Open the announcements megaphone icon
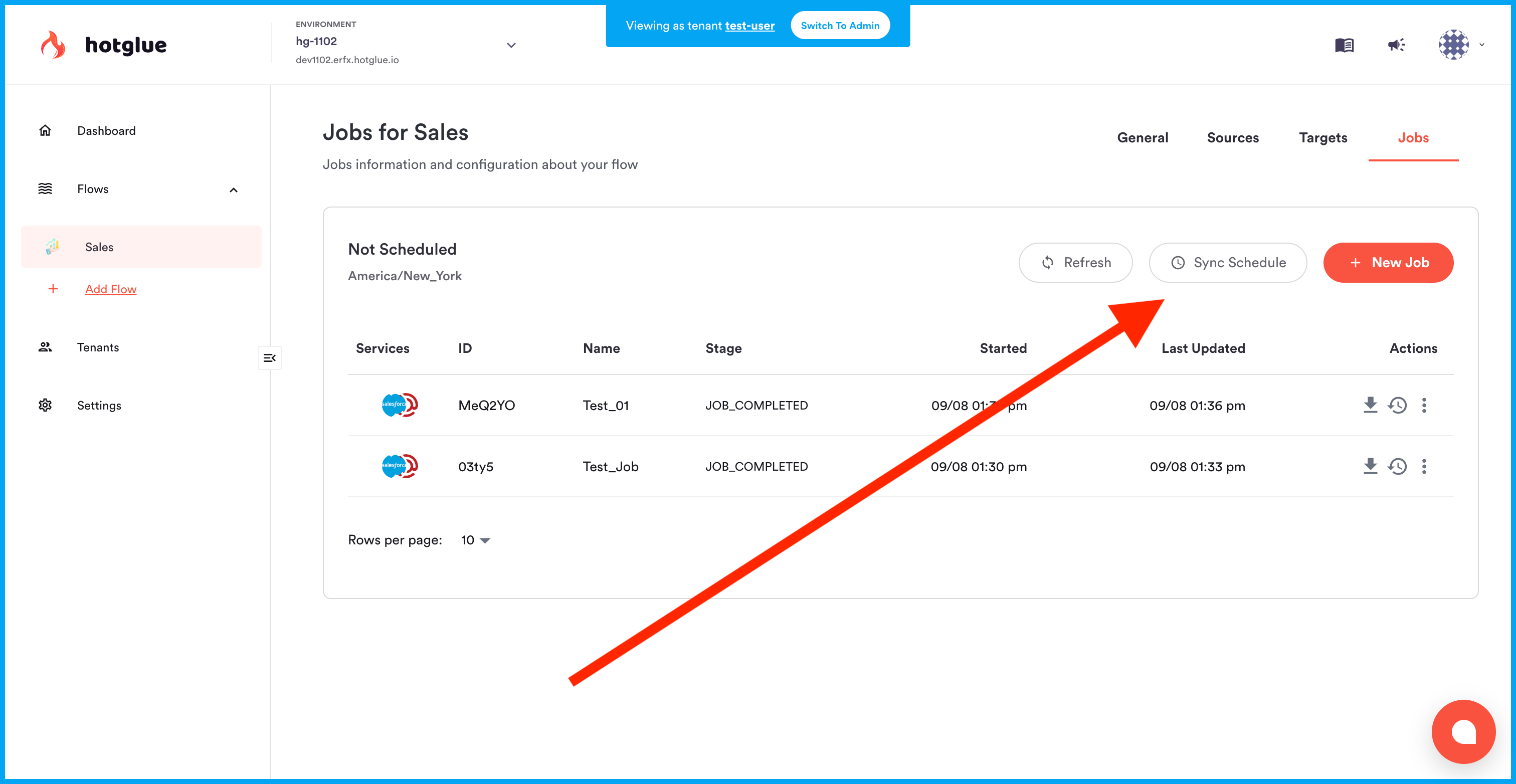The image size is (1516, 784). [x=1396, y=45]
